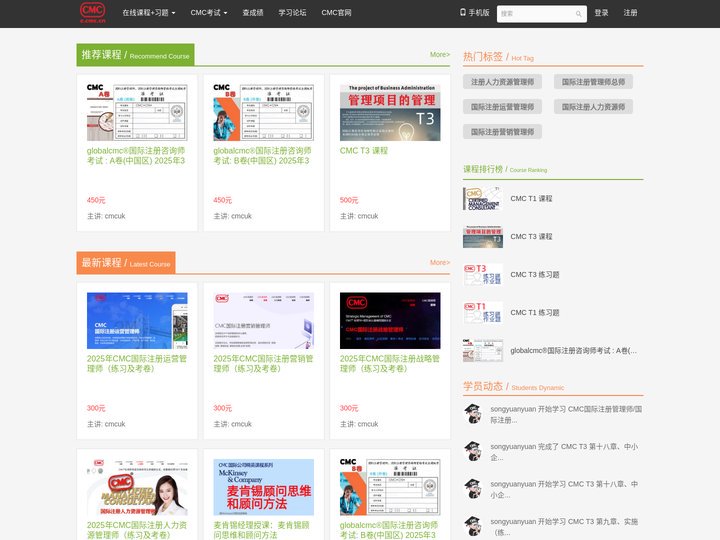Open CMC T1 练习题 ranking thumbnail
The image size is (720, 540).
(483, 313)
